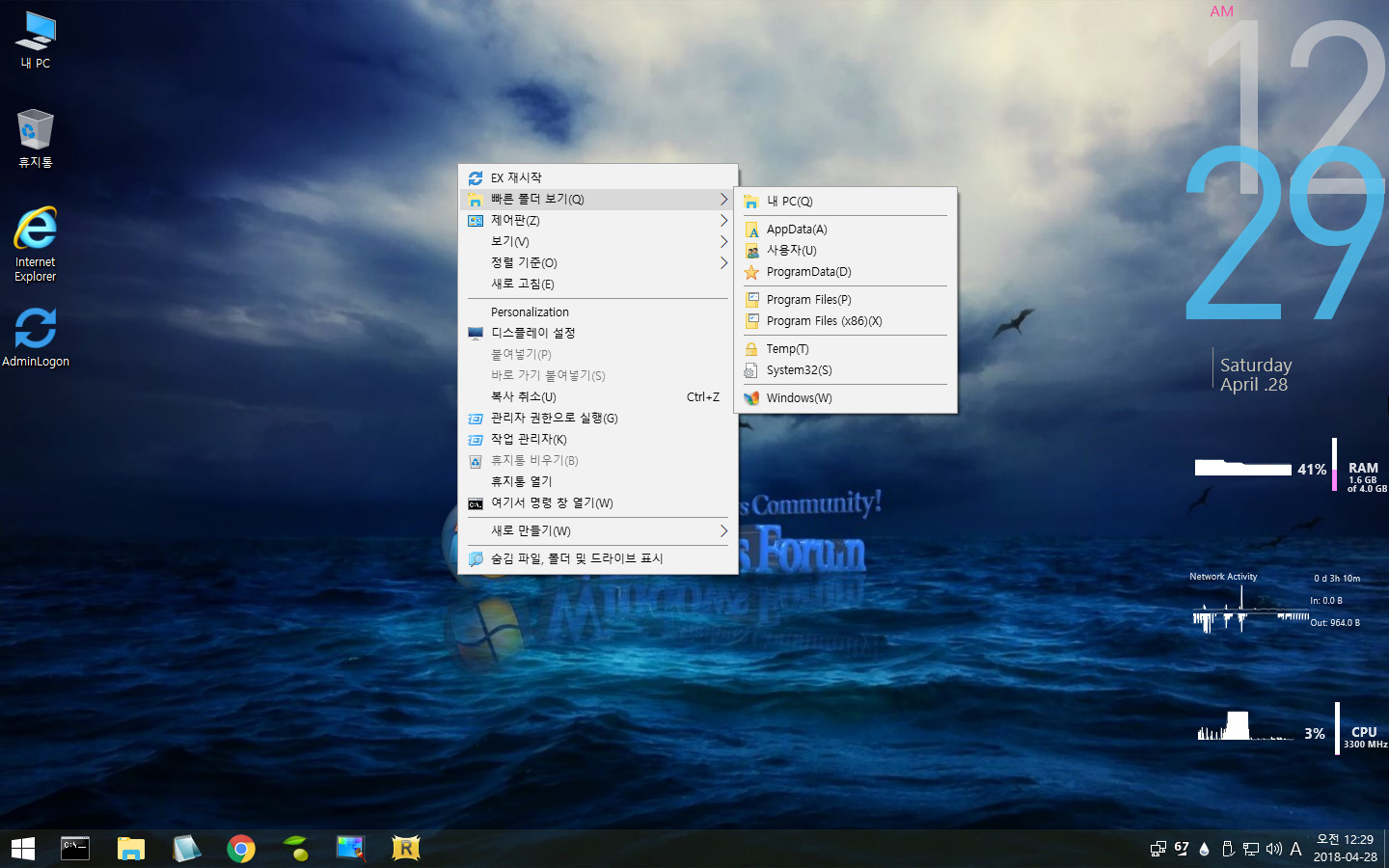Launch Google Chrome from the taskbar

(x=241, y=849)
